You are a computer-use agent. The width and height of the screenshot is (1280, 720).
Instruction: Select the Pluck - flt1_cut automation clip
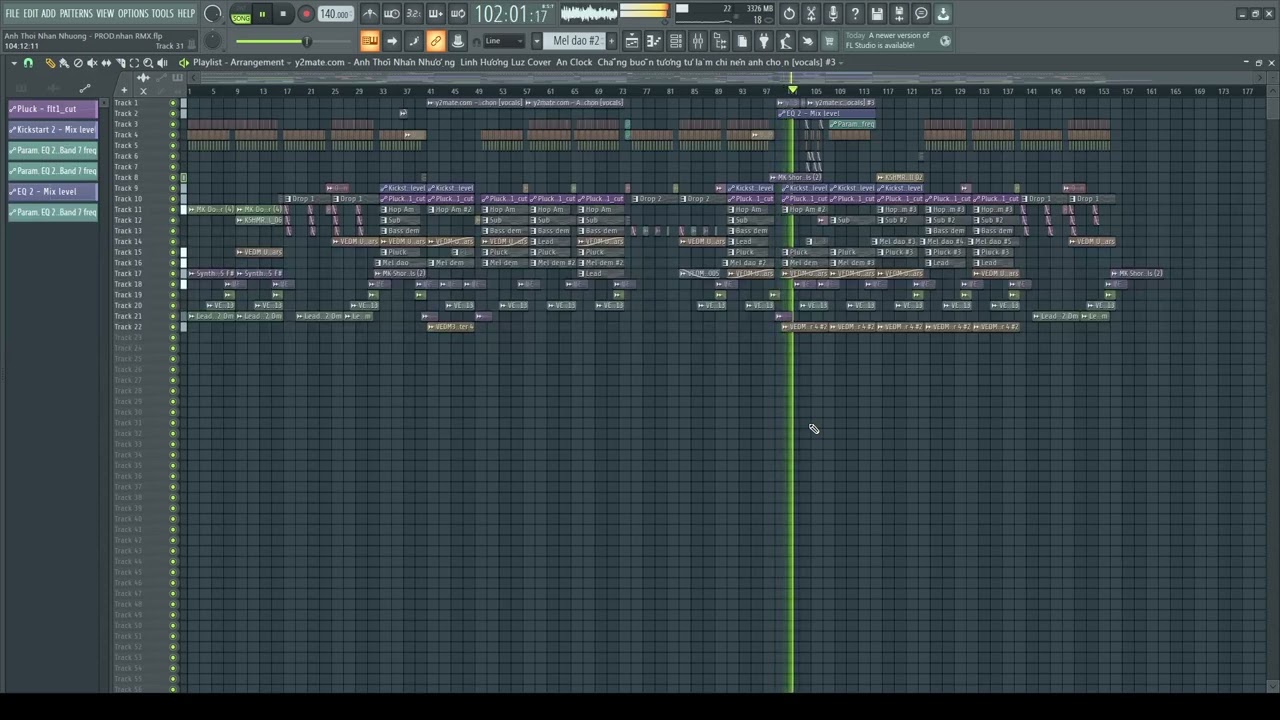click(53, 109)
